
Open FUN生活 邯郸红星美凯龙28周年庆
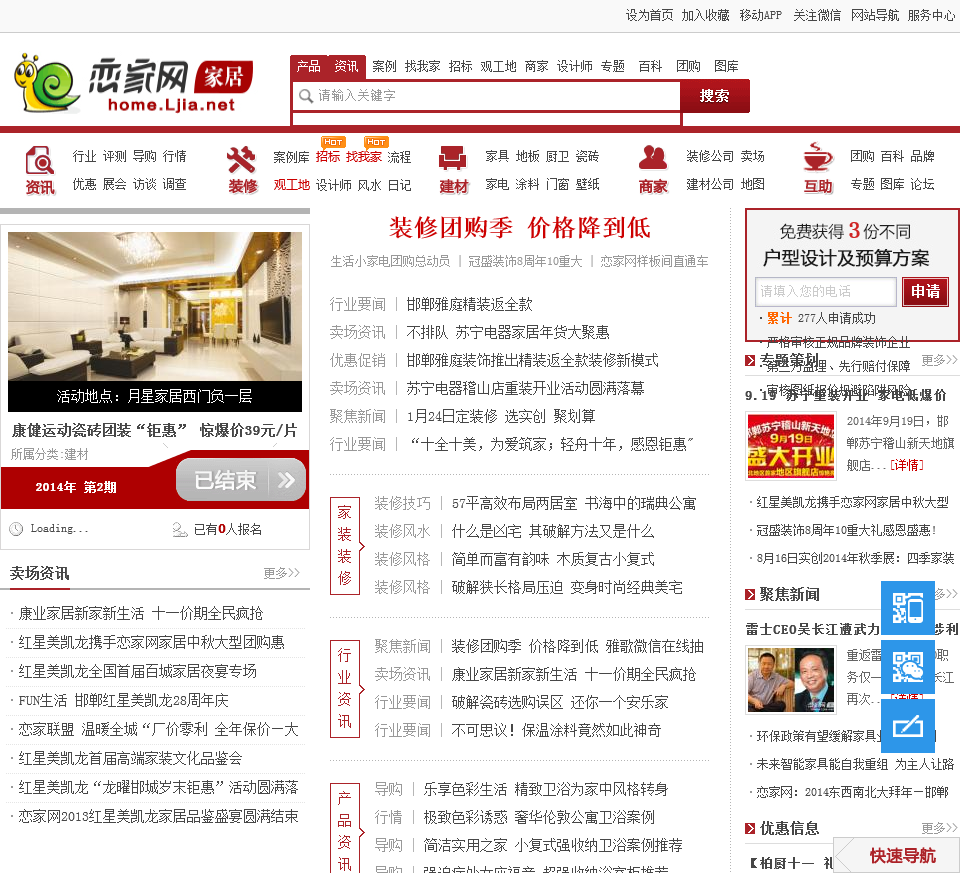[x=123, y=700]
